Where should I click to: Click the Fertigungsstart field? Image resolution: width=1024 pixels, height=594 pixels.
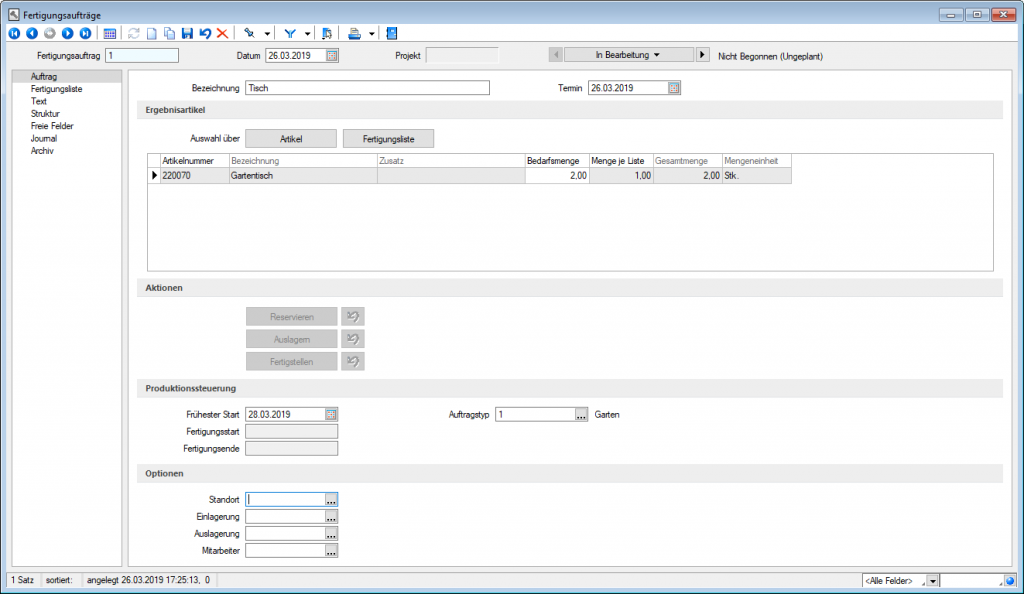pos(292,431)
